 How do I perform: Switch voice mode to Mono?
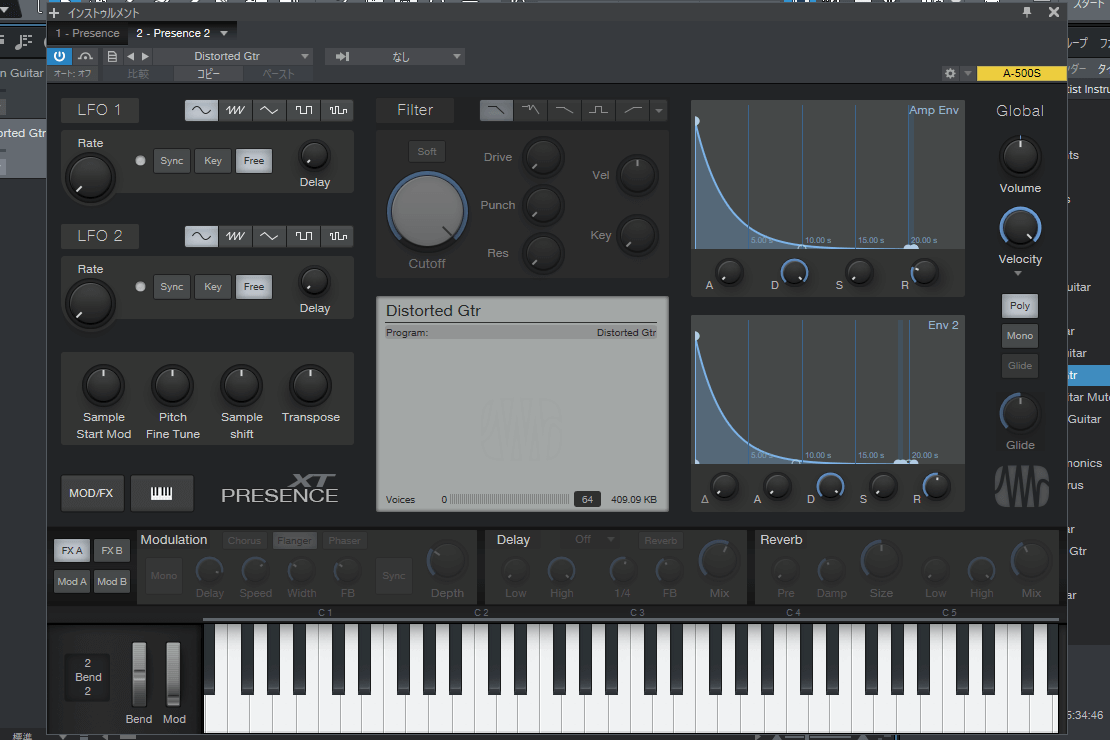click(x=1020, y=336)
